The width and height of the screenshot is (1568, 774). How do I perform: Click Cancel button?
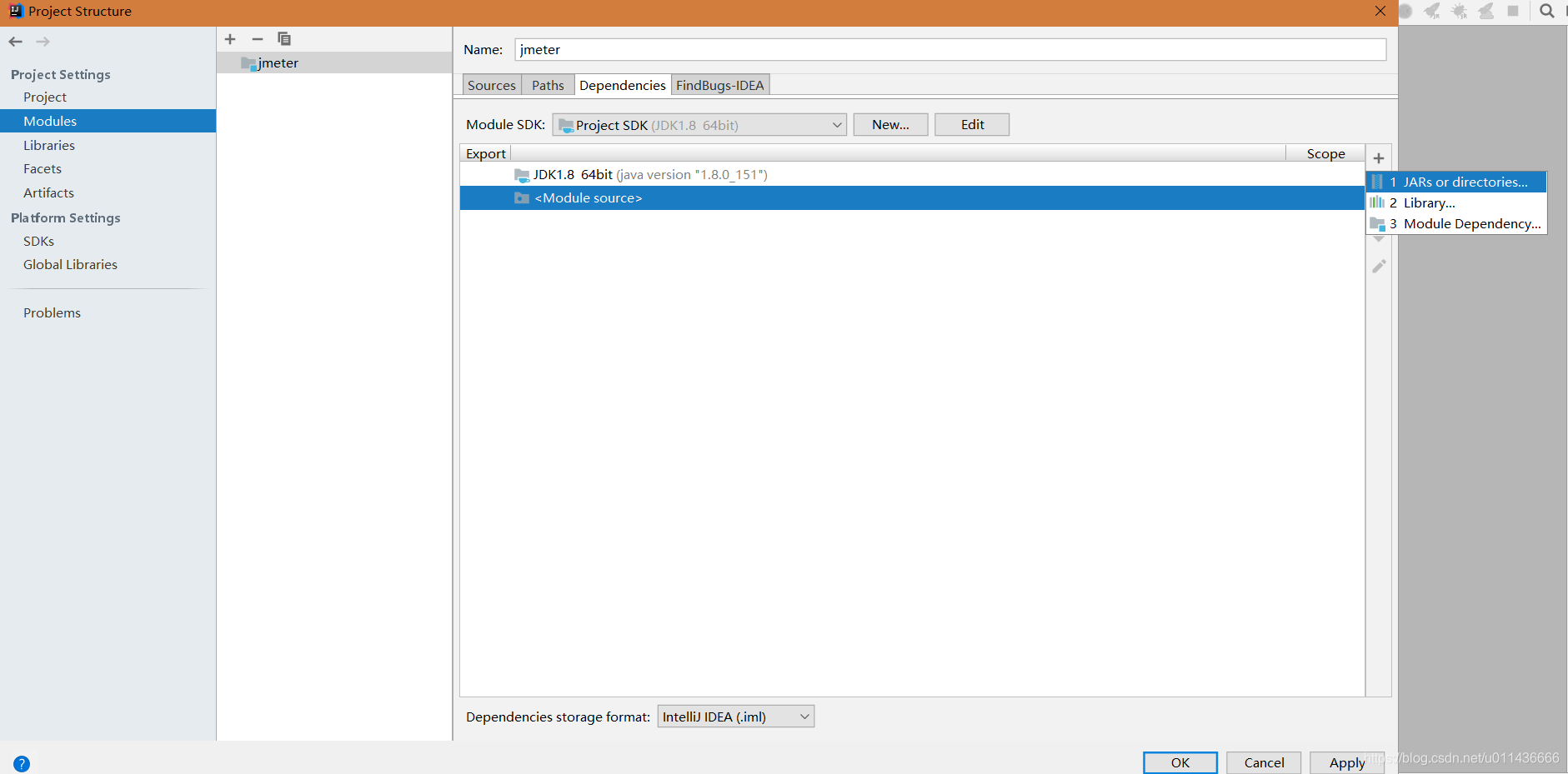point(1264,762)
